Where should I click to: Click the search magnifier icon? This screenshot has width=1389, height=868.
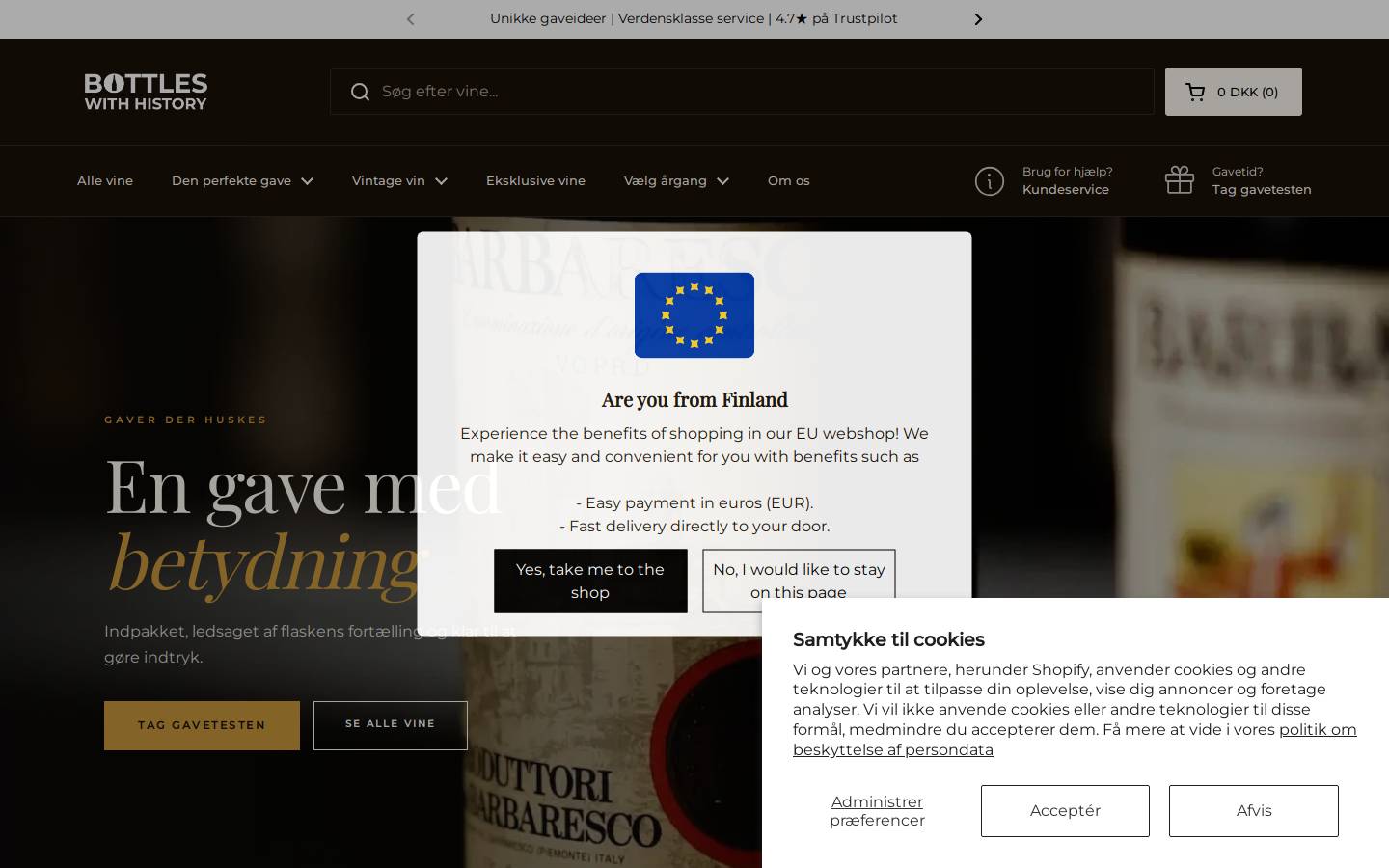point(360,92)
